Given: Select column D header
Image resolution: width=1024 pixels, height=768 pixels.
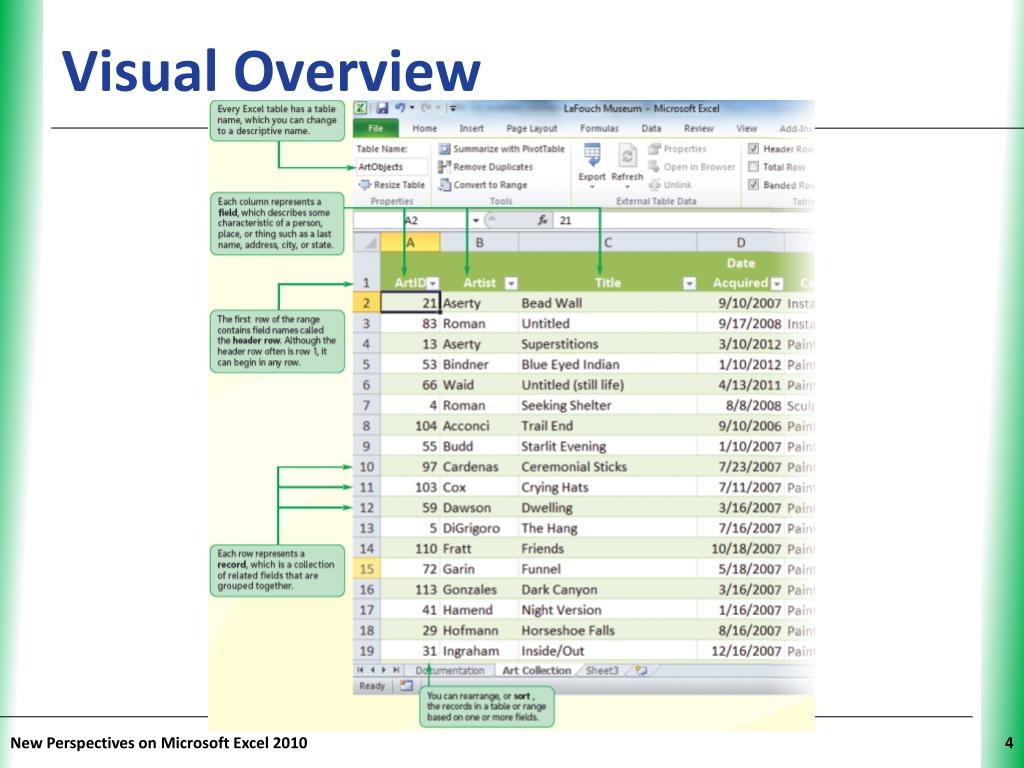Looking at the screenshot, I should pyautogui.click(x=741, y=243).
